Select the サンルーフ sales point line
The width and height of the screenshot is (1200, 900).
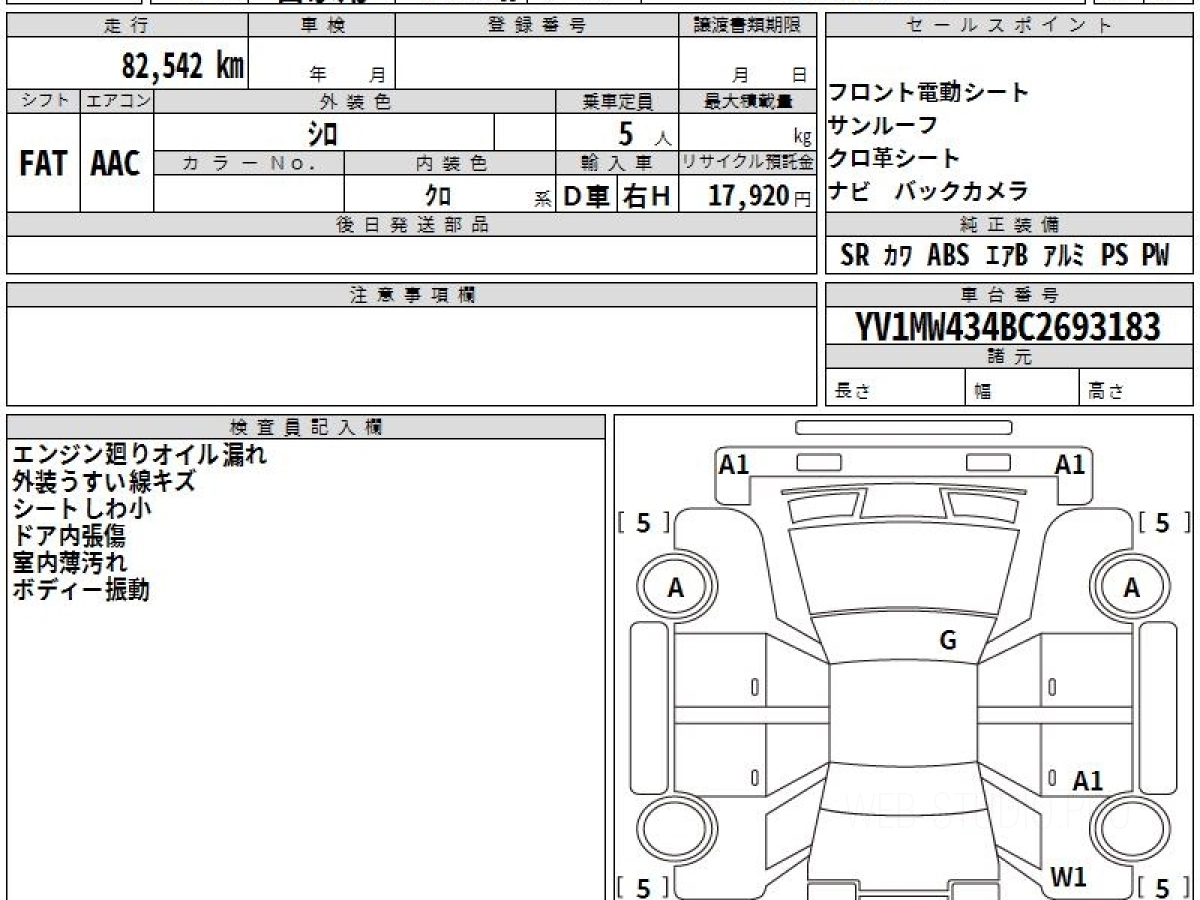[883, 125]
